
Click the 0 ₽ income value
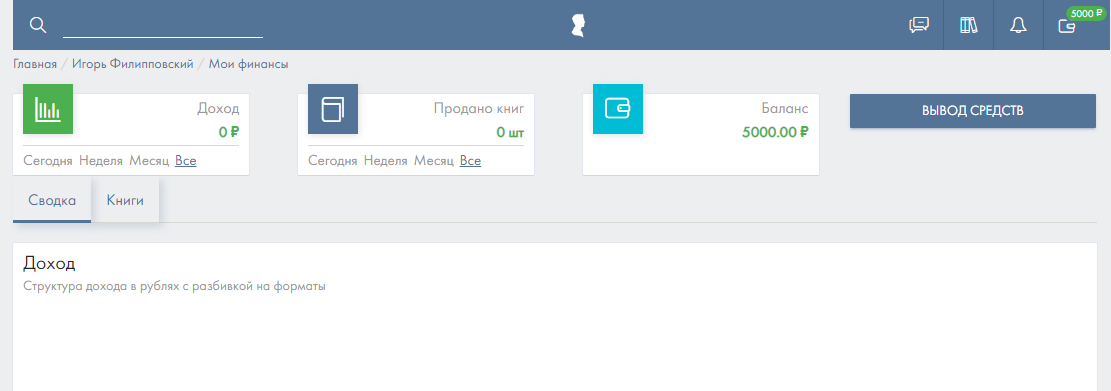point(229,132)
